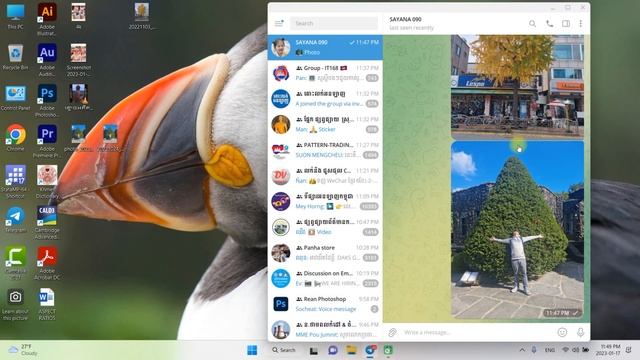
Task: Open the Telegram hamburger menu
Action: (x=279, y=23)
